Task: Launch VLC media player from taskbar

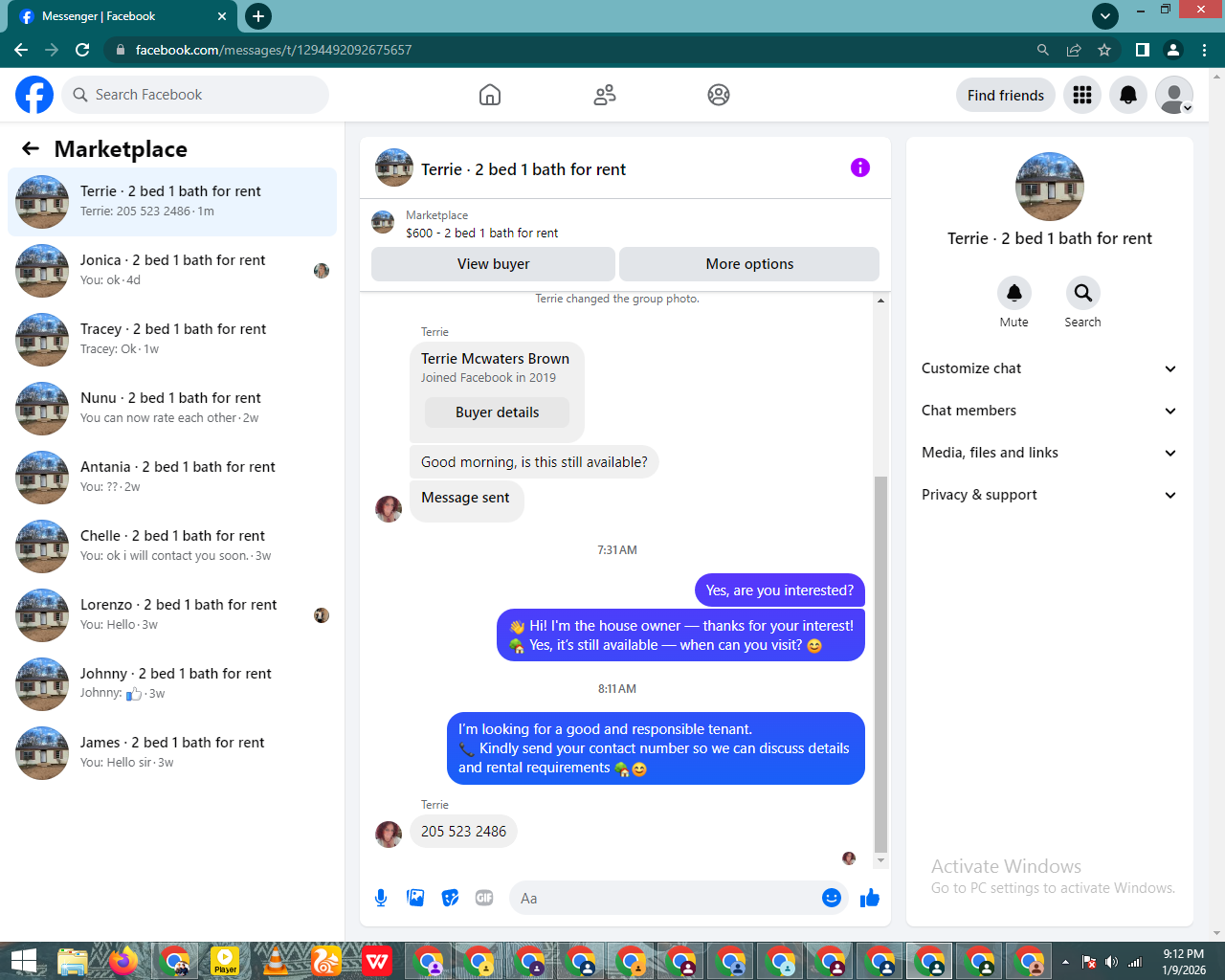Action: (x=275, y=961)
